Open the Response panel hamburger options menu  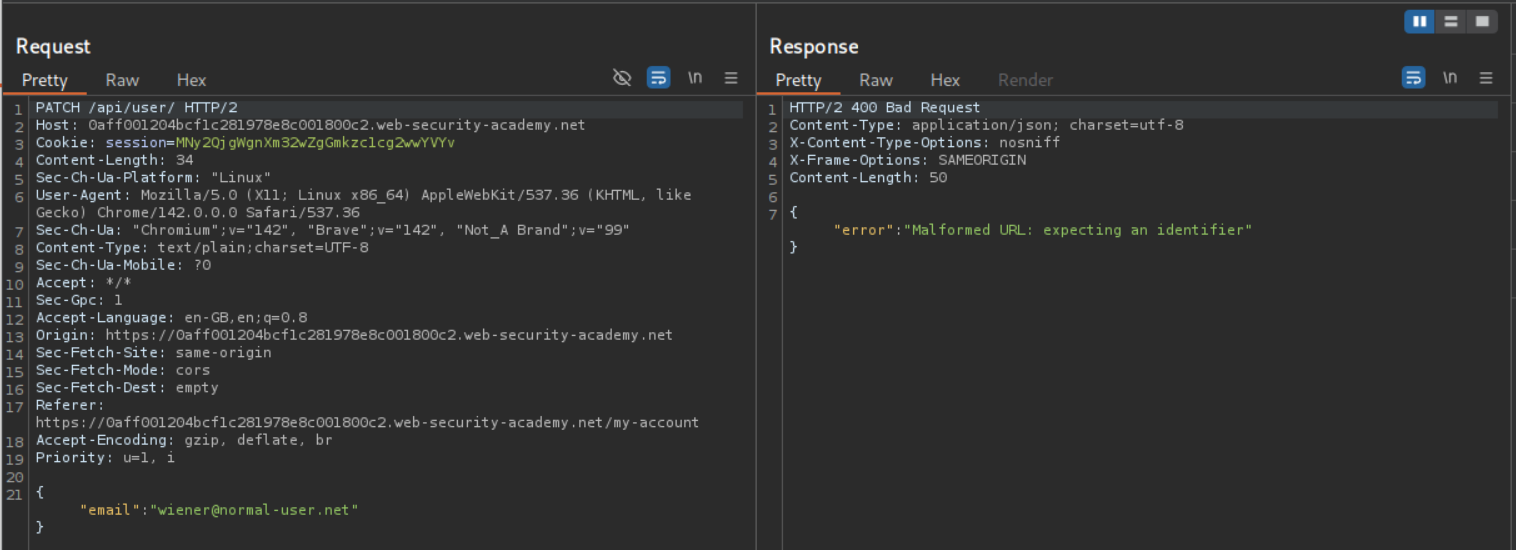click(x=1485, y=78)
